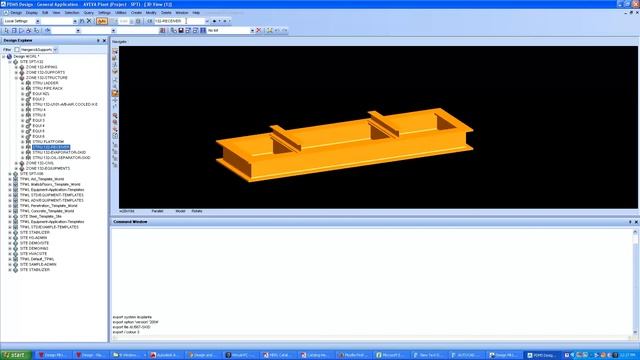The image size is (640, 360).
Task: Pin the Design Explorer panel
Action: pyautogui.click(x=98, y=40)
